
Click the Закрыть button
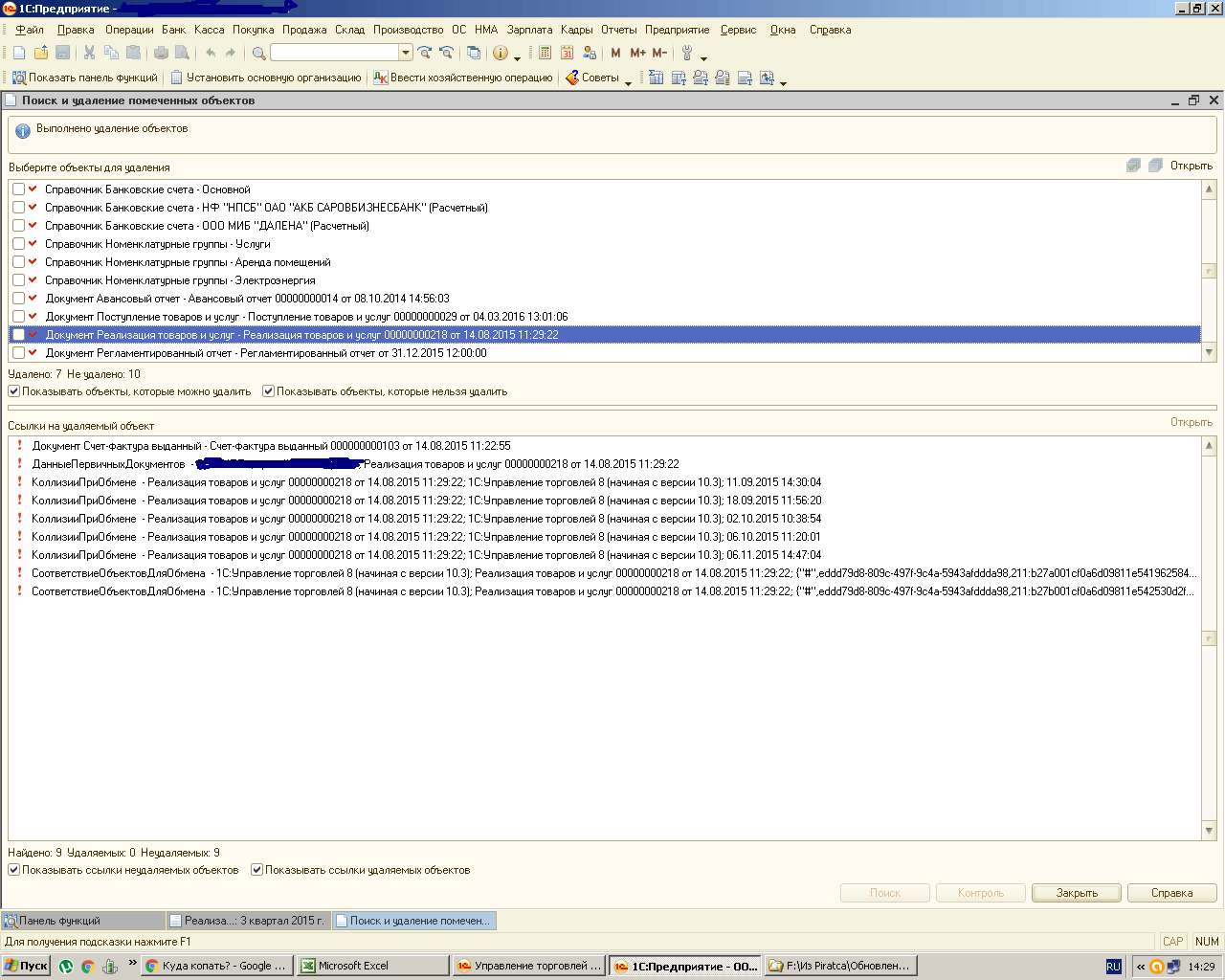click(1077, 893)
